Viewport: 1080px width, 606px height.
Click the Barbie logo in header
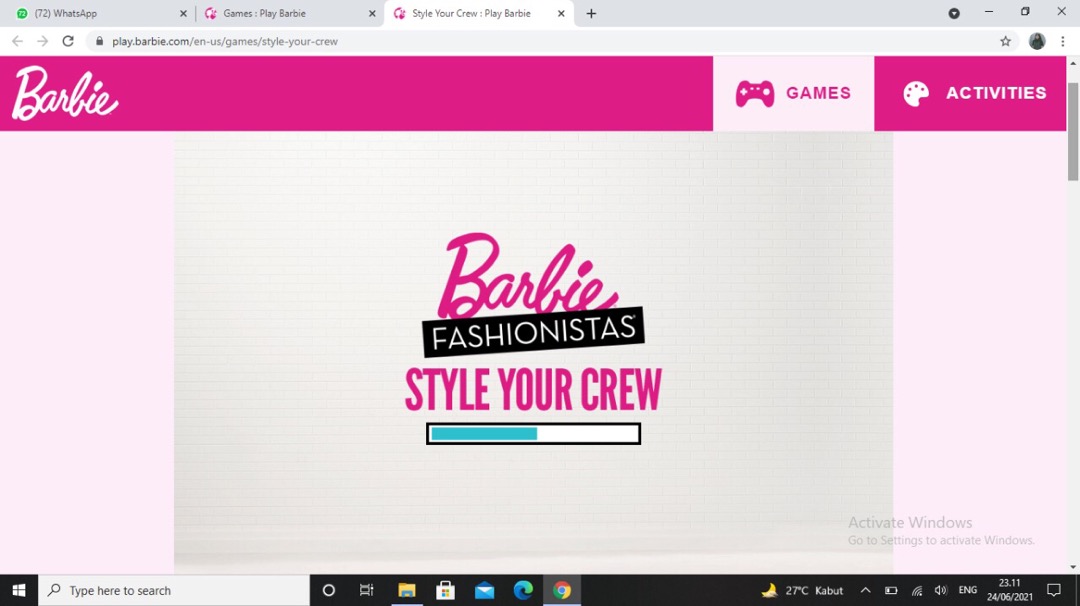point(65,94)
